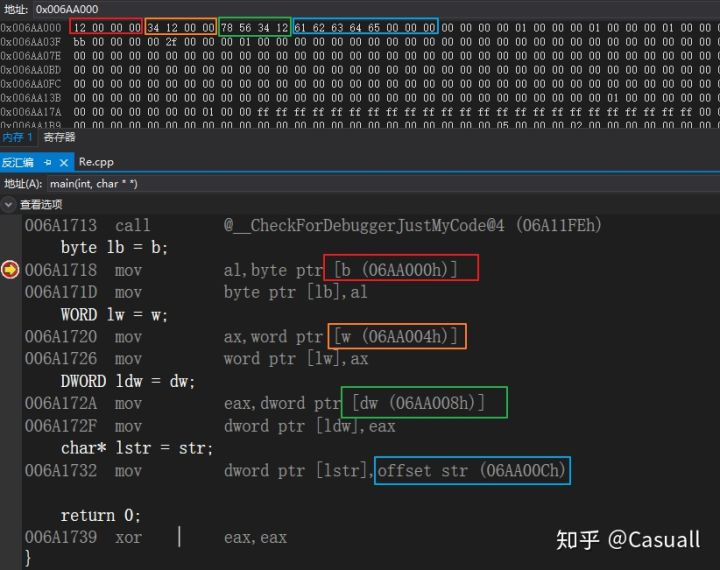Select source line 'return 0;'

(100, 515)
